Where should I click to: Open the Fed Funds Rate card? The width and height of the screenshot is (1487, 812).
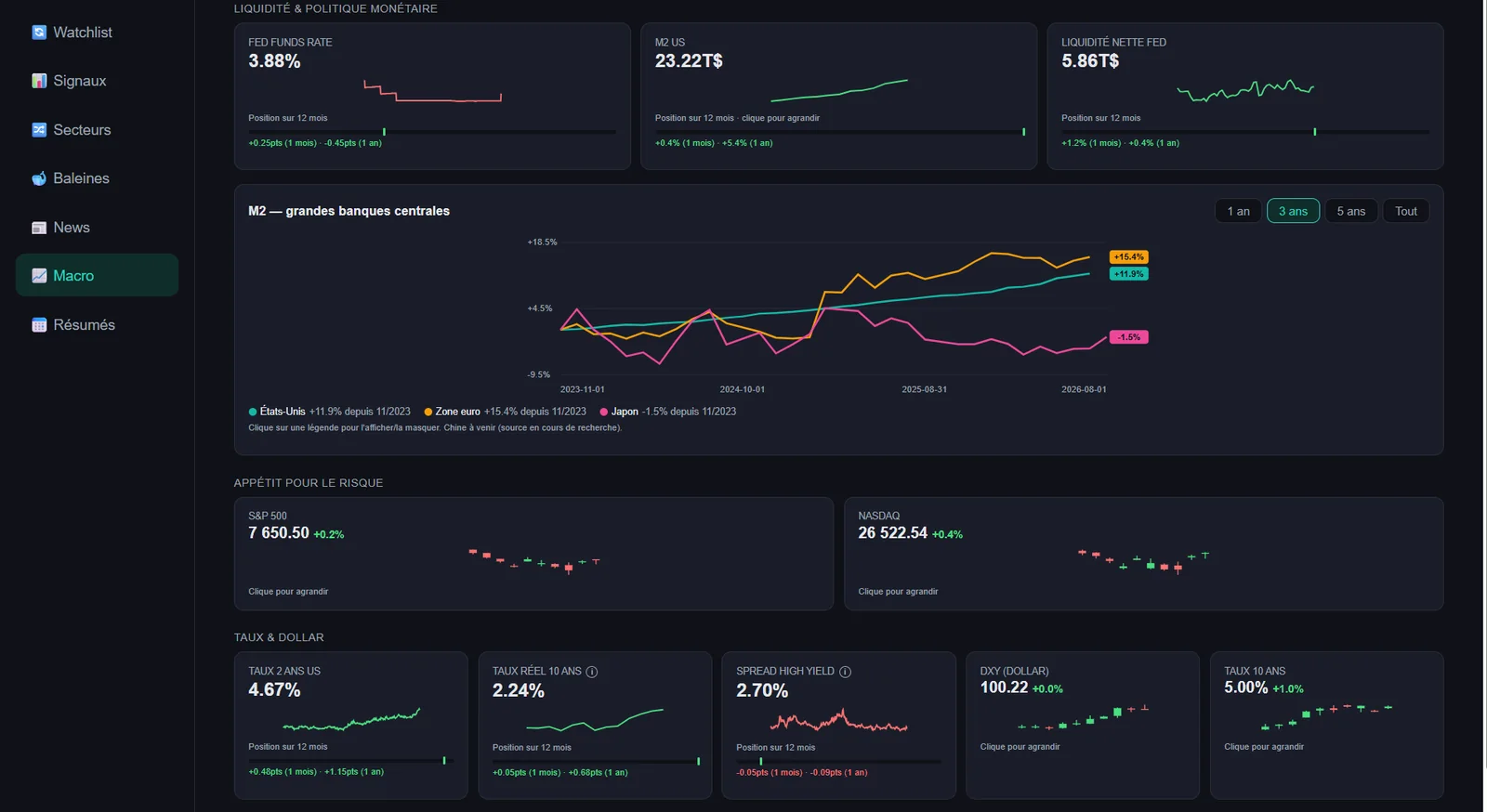pos(432,96)
